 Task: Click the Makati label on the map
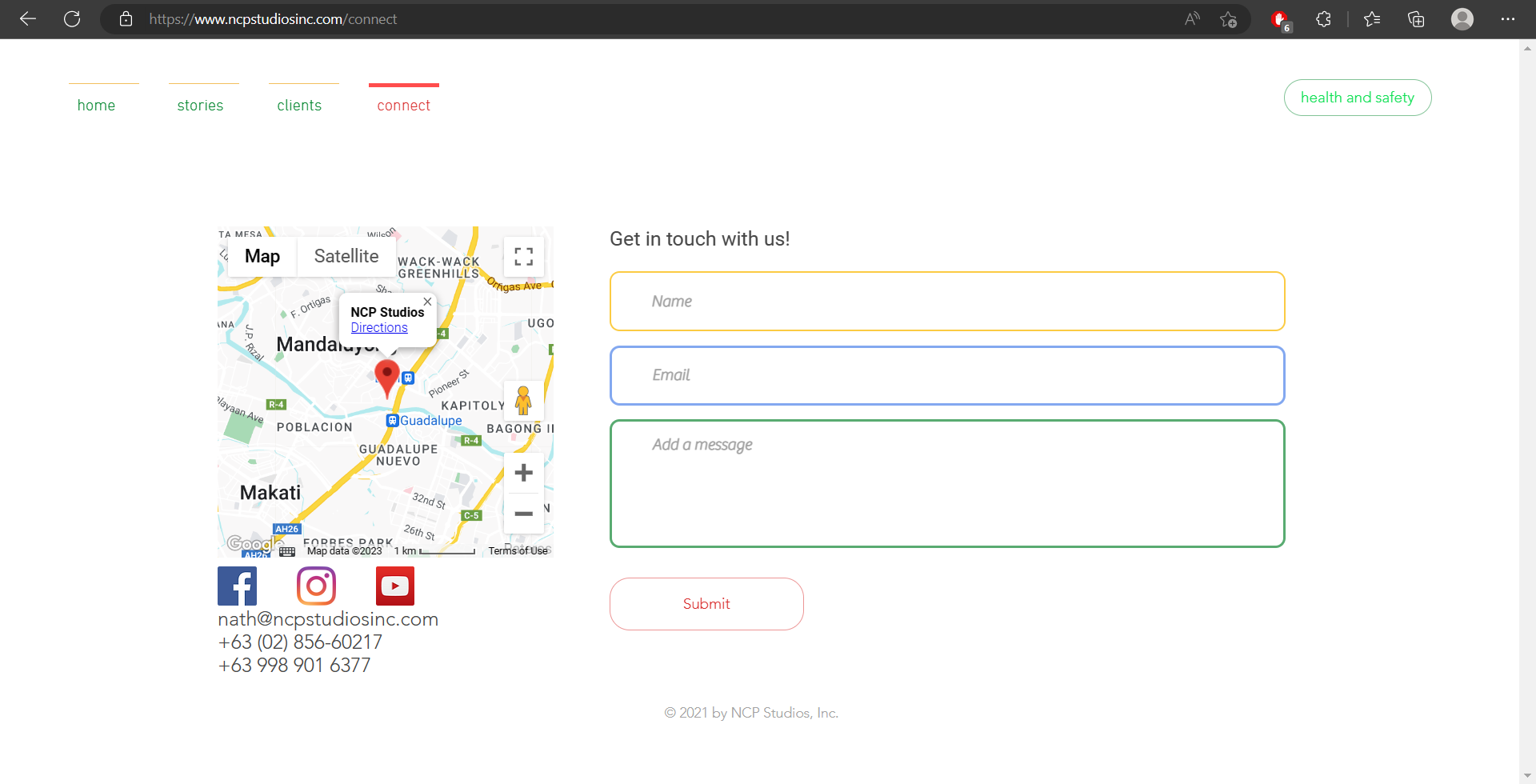pos(270,493)
